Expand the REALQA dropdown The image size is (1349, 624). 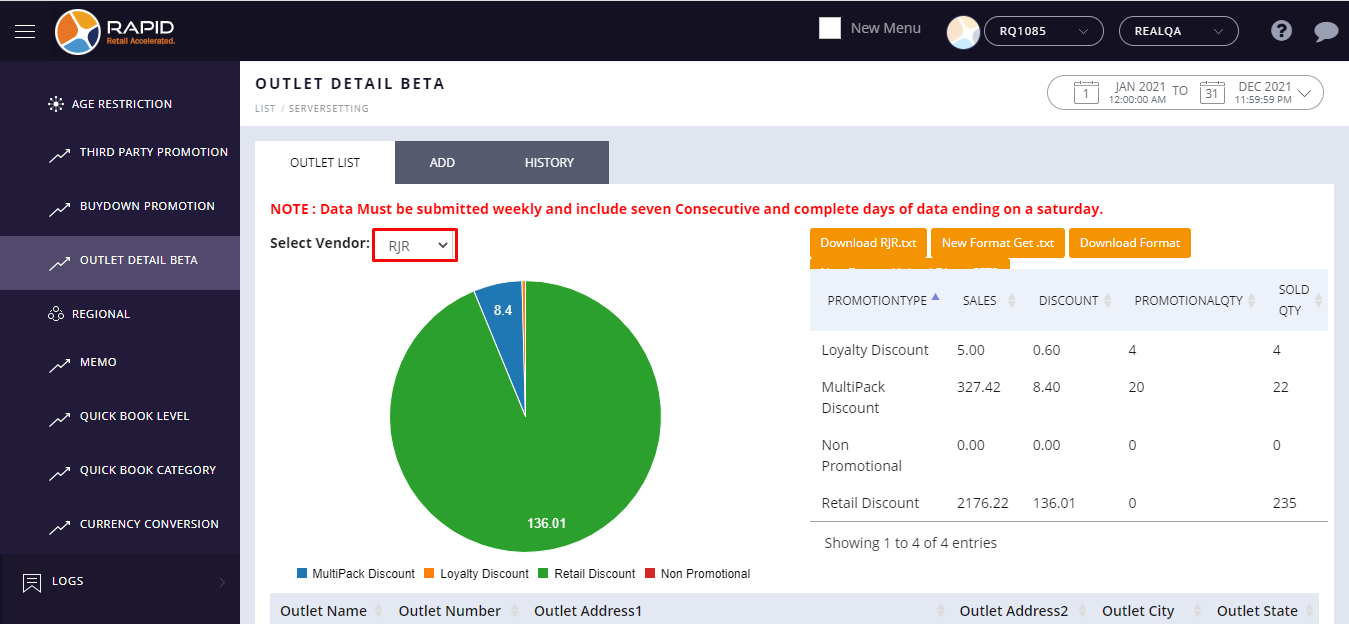1178,31
